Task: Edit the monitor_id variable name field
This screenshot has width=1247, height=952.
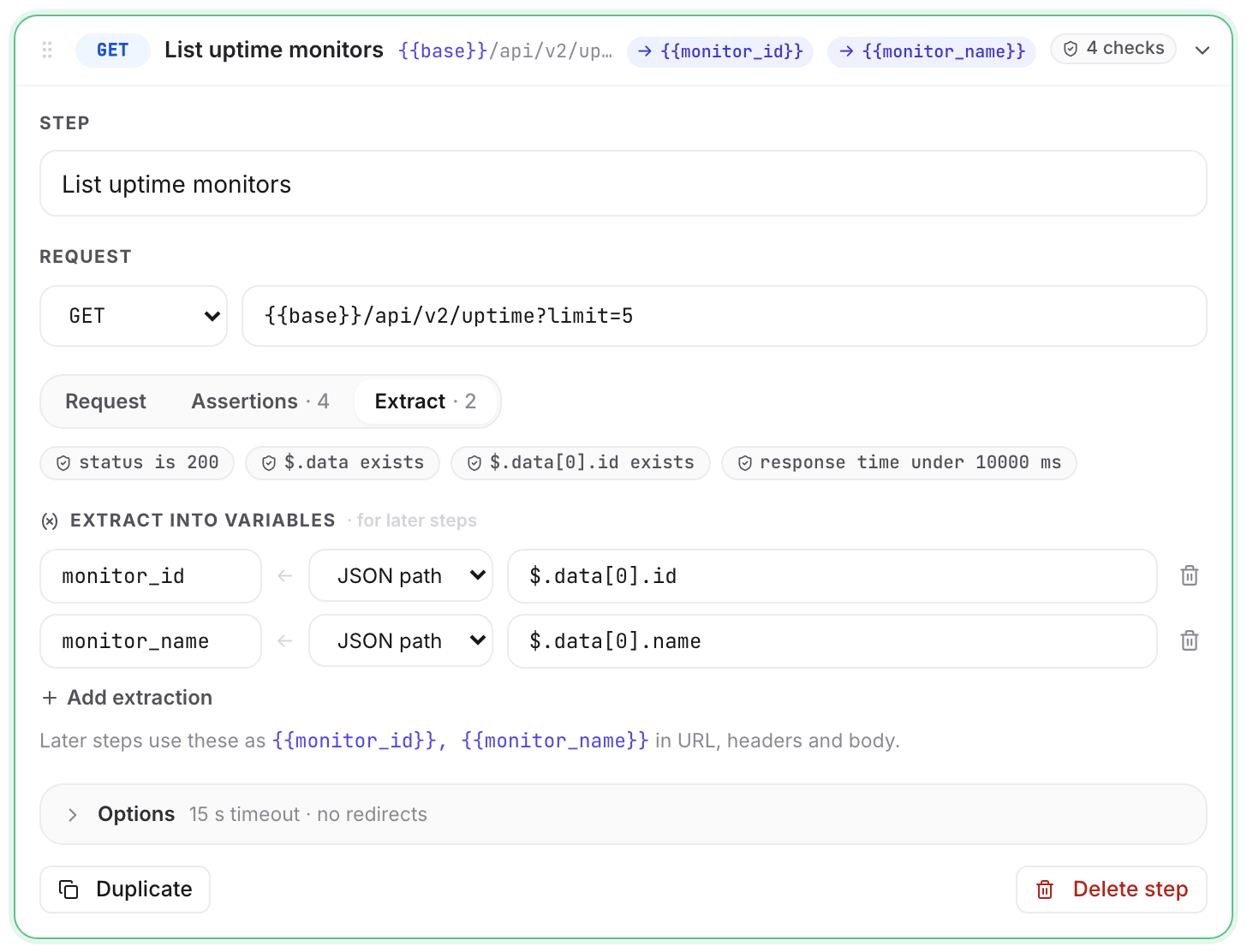Action: (151, 576)
